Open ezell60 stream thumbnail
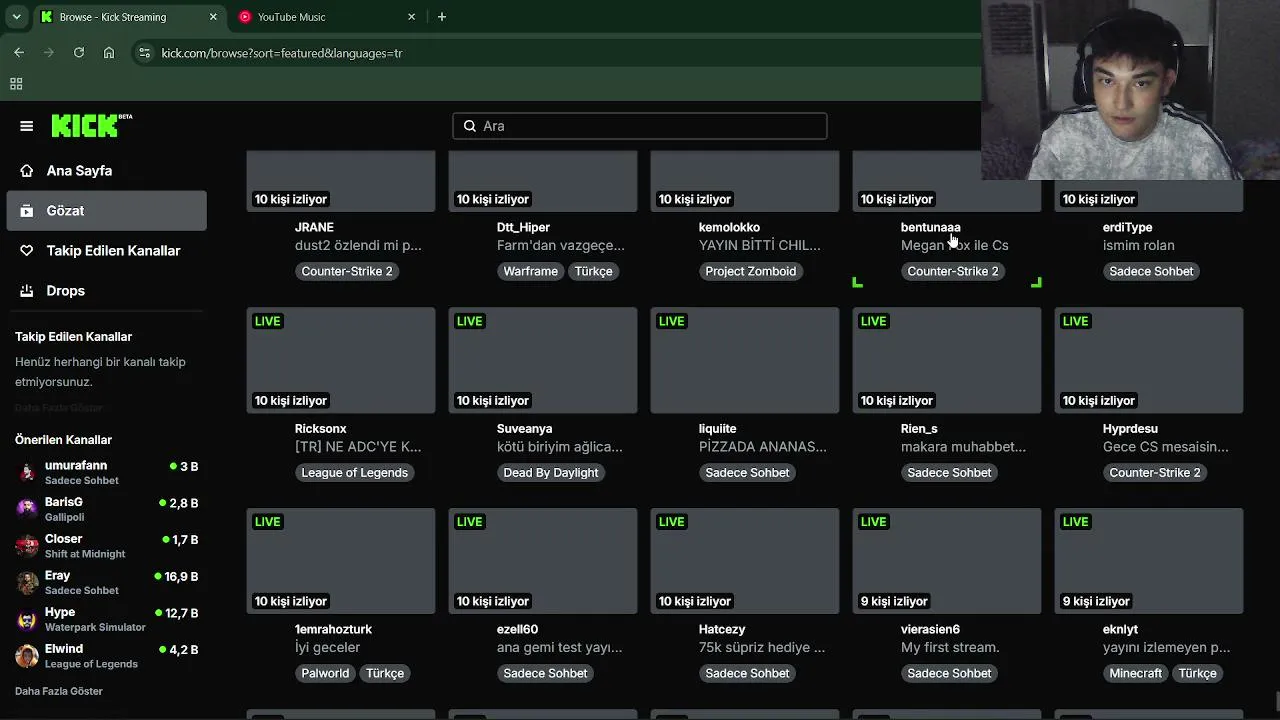Screen dimensions: 1280x720 click(x=543, y=561)
